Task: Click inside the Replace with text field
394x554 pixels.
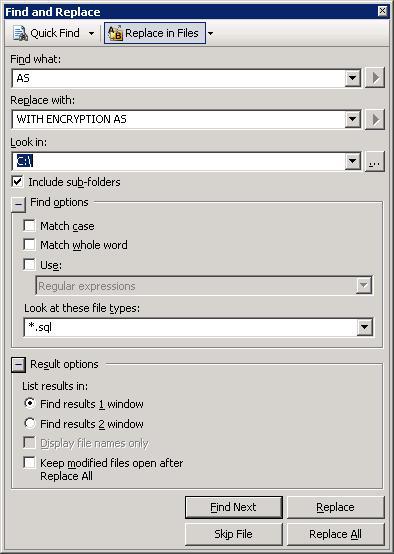Action: [x=180, y=119]
